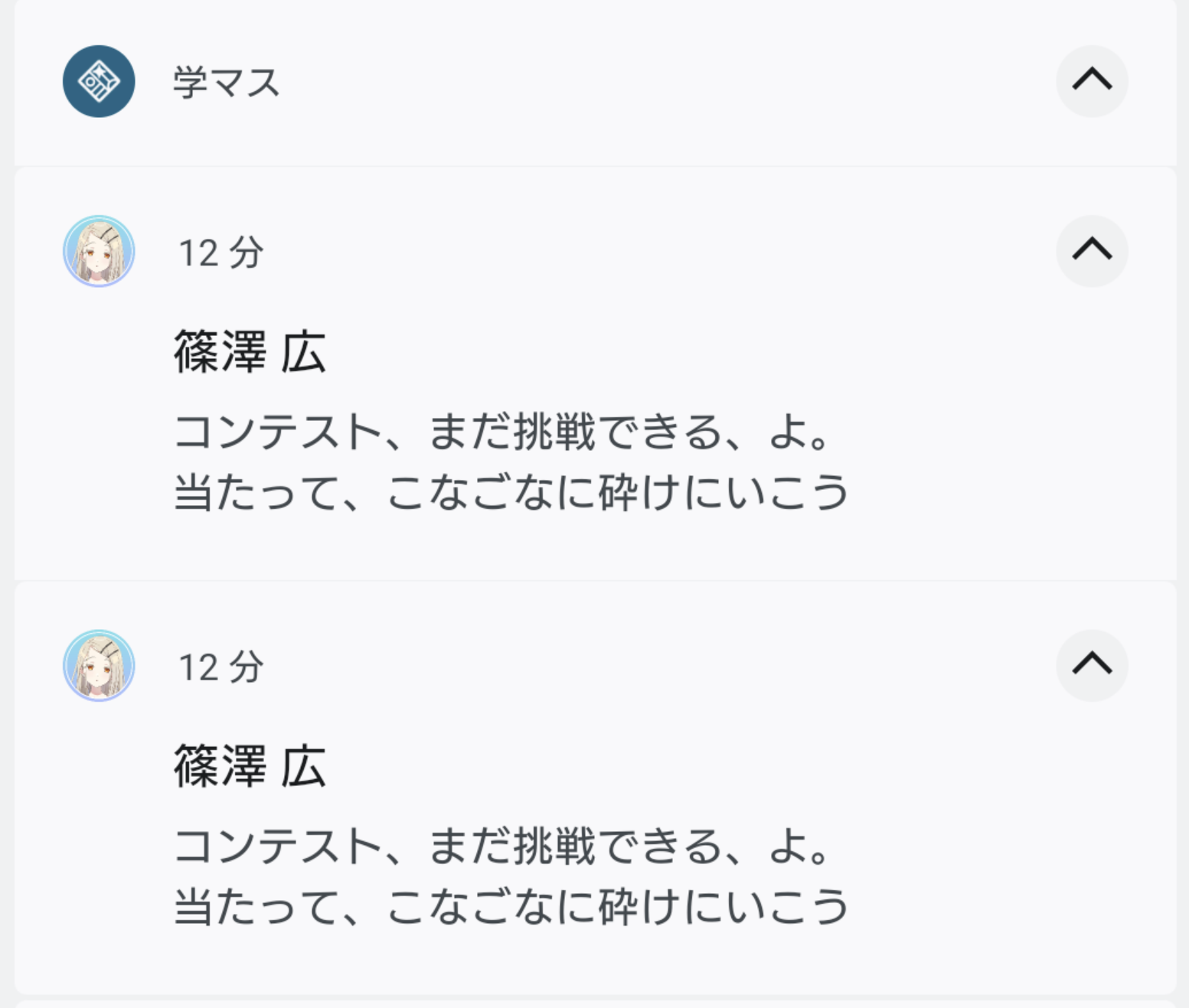Open second notification's コンテスト、まだ挑戦できる text line
This screenshot has width=1189, height=1008.
(x=502, y=847)
